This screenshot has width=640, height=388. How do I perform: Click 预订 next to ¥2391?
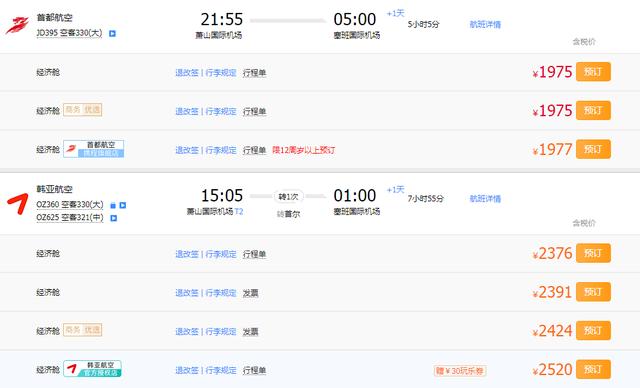(593, 292)
